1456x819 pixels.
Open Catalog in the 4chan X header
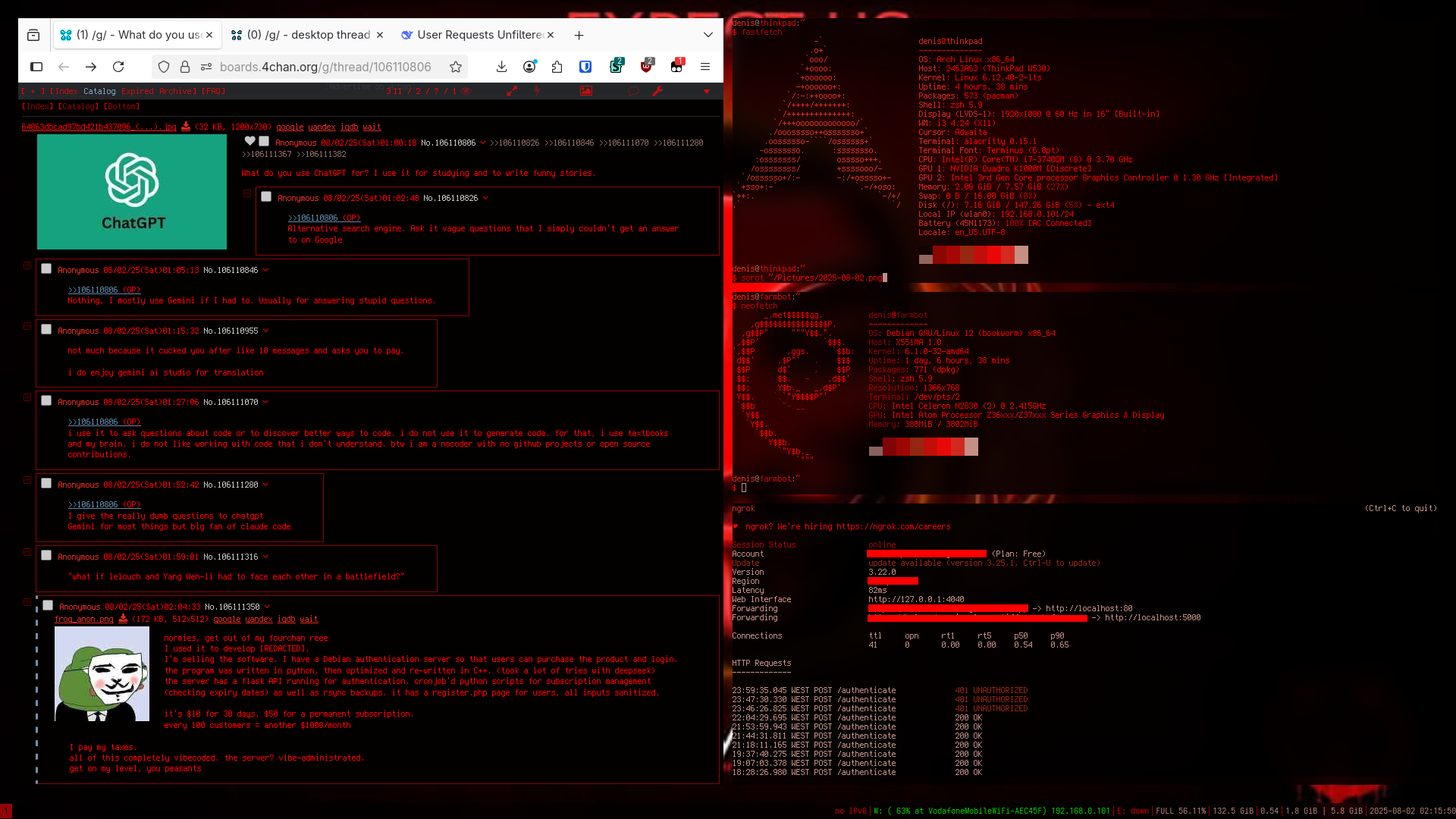click(99, 91)
